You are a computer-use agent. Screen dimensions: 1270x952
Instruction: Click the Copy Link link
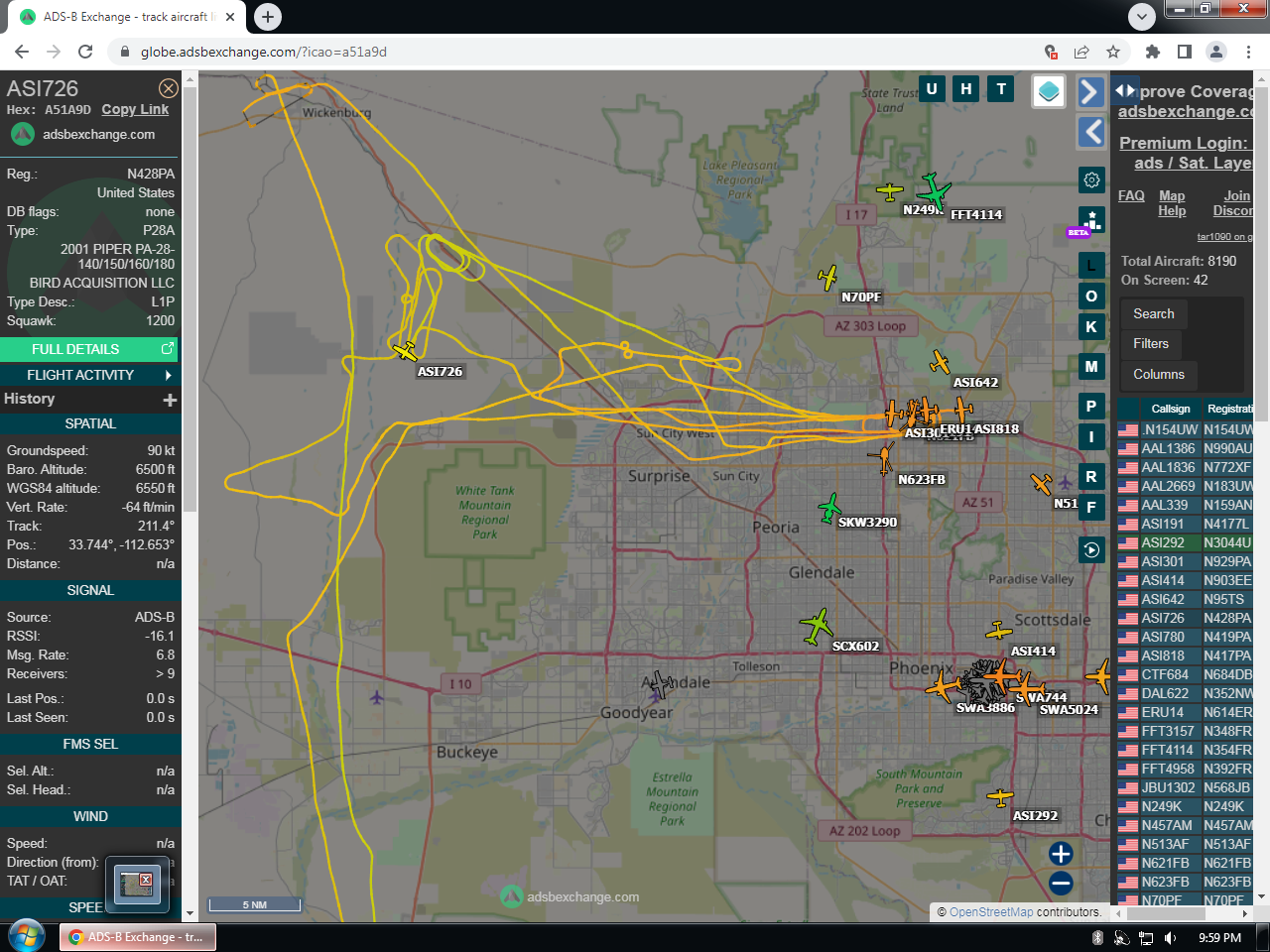click(135, 110)
